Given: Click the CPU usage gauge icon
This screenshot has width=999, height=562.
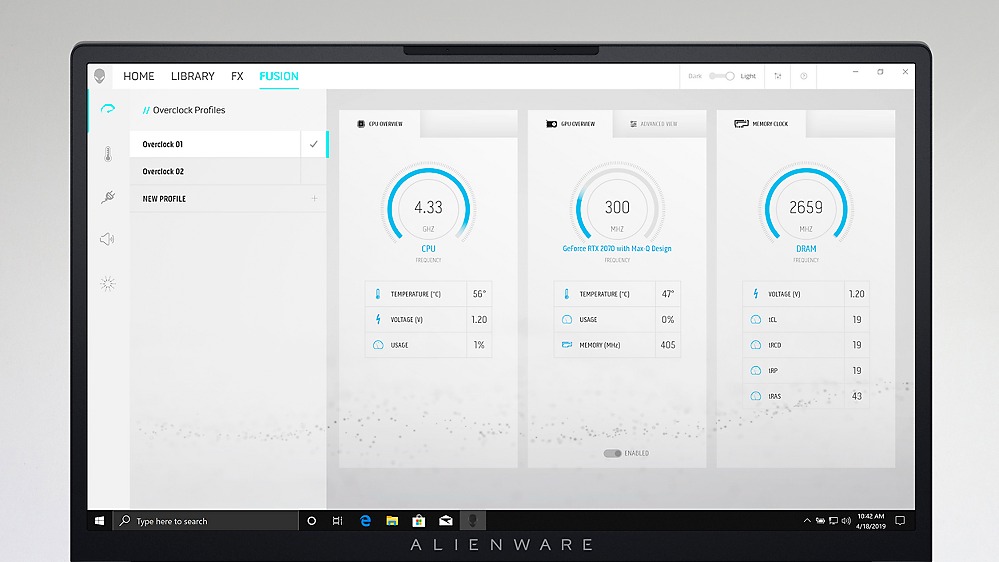Looking at the screenshot, I should (378, 345).
